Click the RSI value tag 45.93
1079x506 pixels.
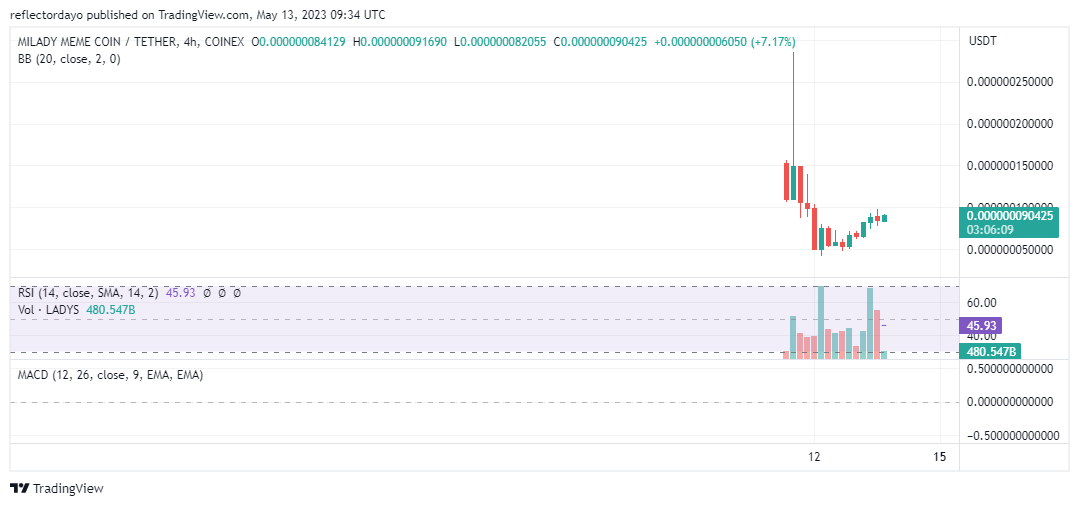pyautogui.click(x=982, y=326)
